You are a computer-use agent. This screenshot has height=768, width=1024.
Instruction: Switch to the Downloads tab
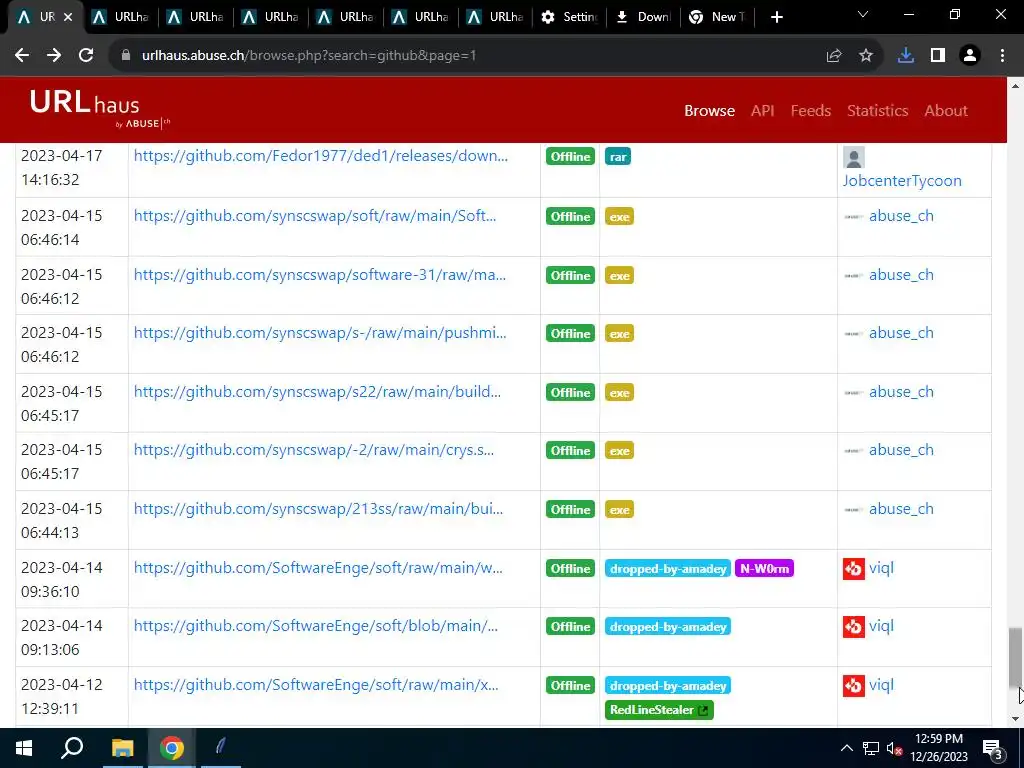[x=643, y=17]
